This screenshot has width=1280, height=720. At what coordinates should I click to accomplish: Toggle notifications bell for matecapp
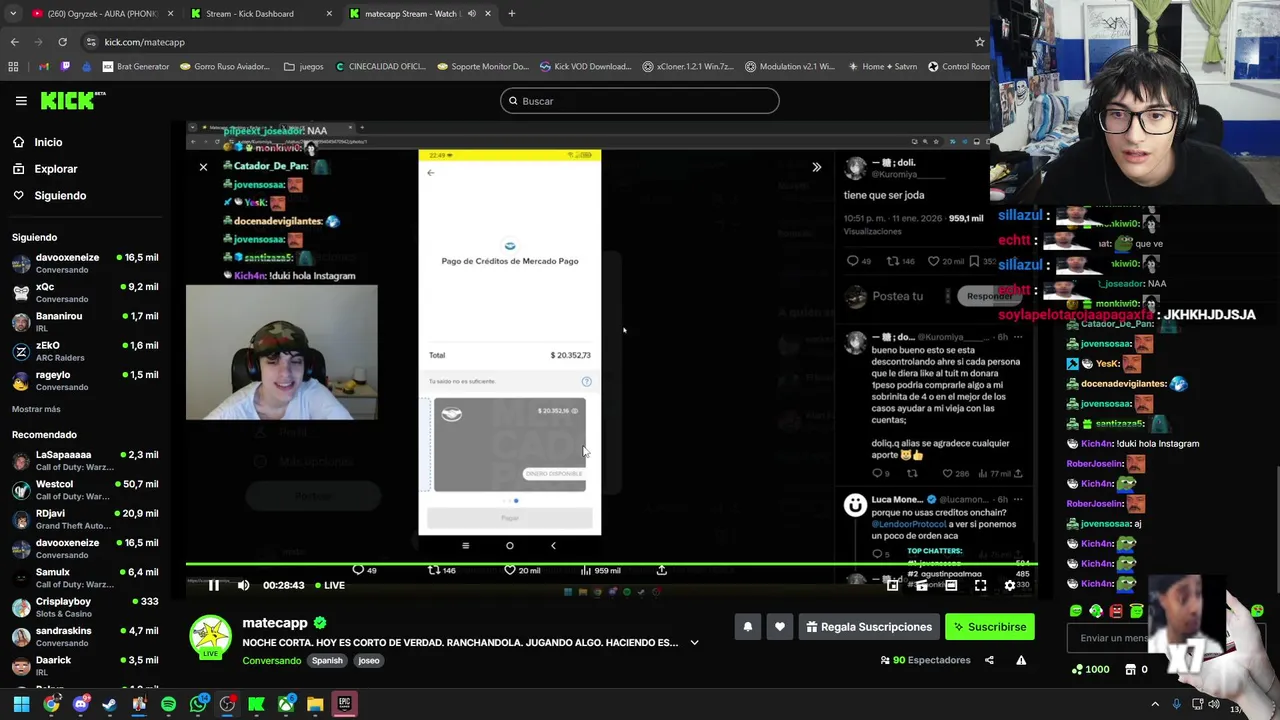point(747,627)
